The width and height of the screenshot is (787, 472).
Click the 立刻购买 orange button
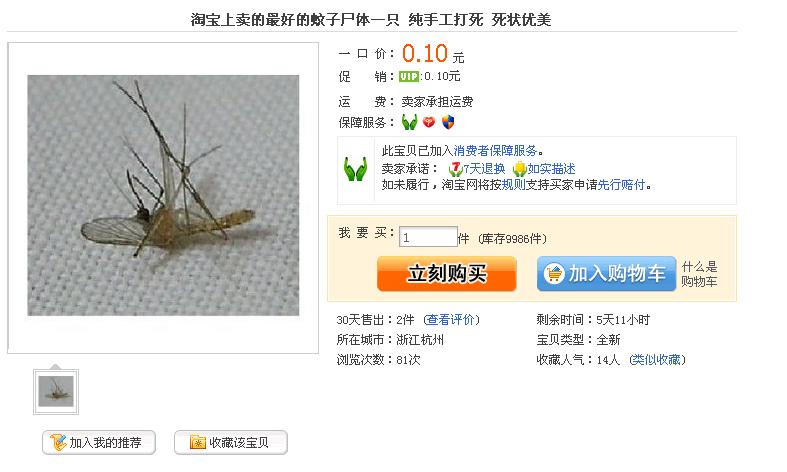click(447, 274)
